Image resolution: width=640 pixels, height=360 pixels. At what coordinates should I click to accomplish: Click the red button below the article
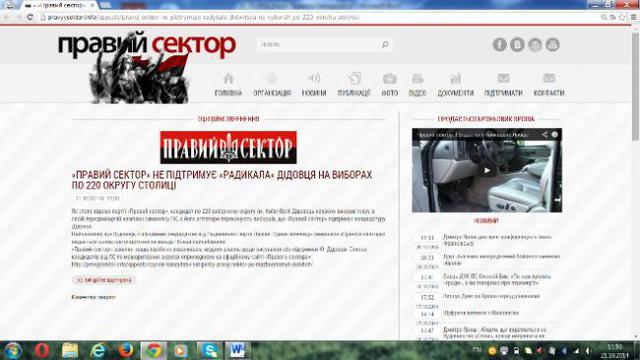[x=104, y=280]
